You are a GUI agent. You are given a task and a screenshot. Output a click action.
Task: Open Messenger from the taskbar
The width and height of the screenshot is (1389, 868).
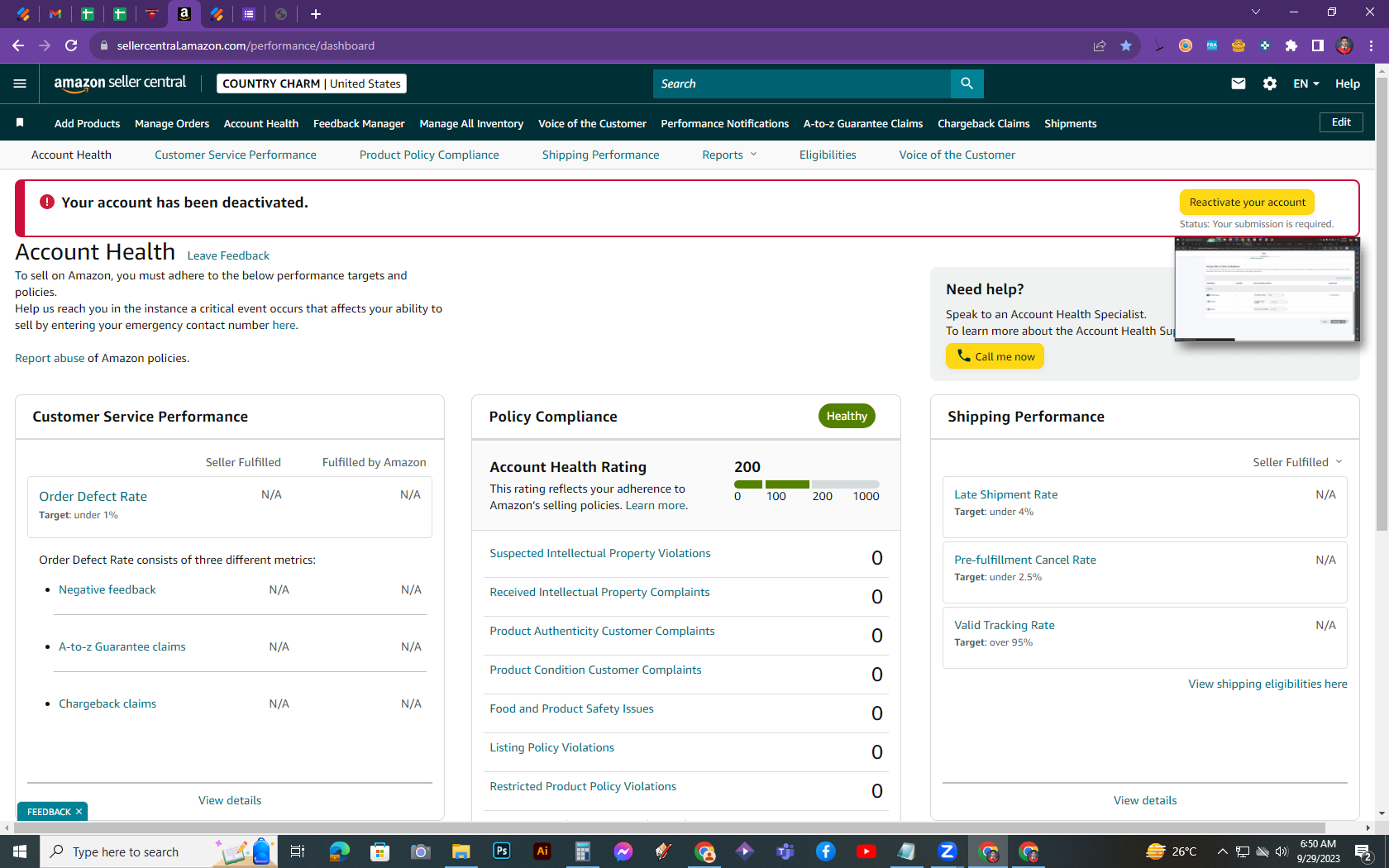(623, 851)
